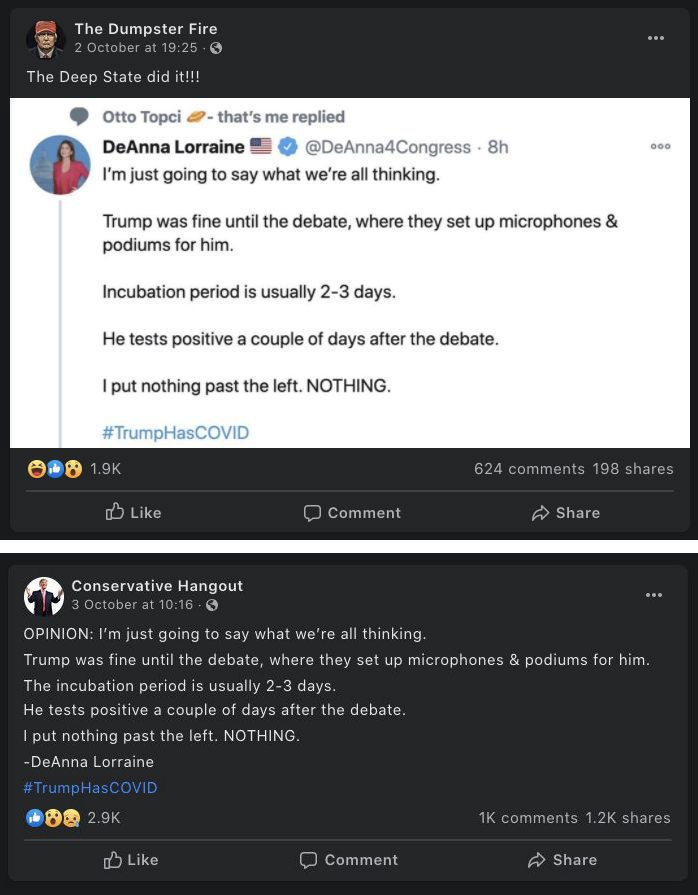
Task: Open The Dumpster Fire profile picture
Action: click(x=45, y=38)
